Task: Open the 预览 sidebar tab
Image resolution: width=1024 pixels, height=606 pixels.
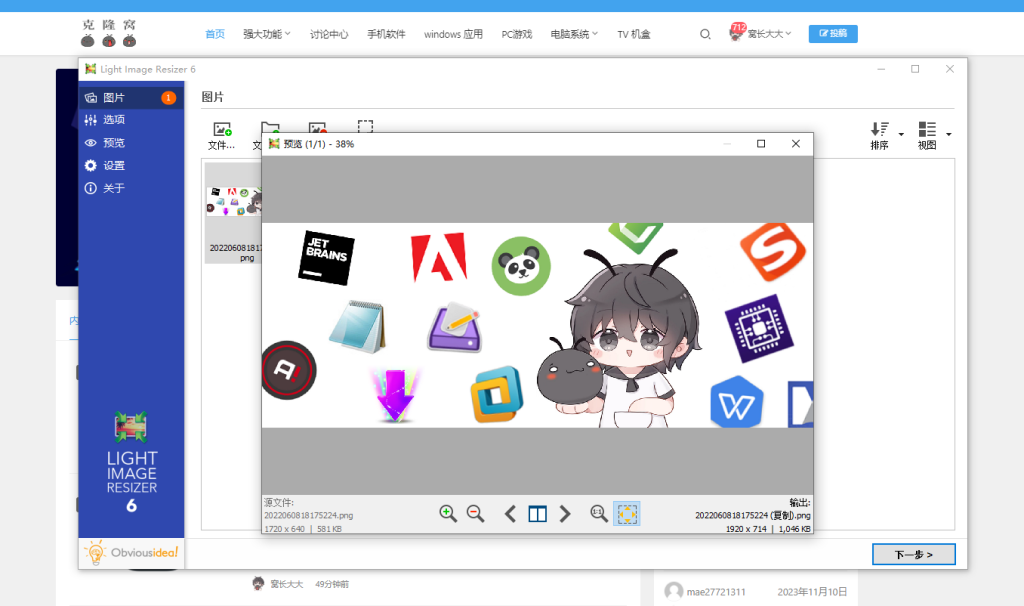Action: [x=131, y=142]
